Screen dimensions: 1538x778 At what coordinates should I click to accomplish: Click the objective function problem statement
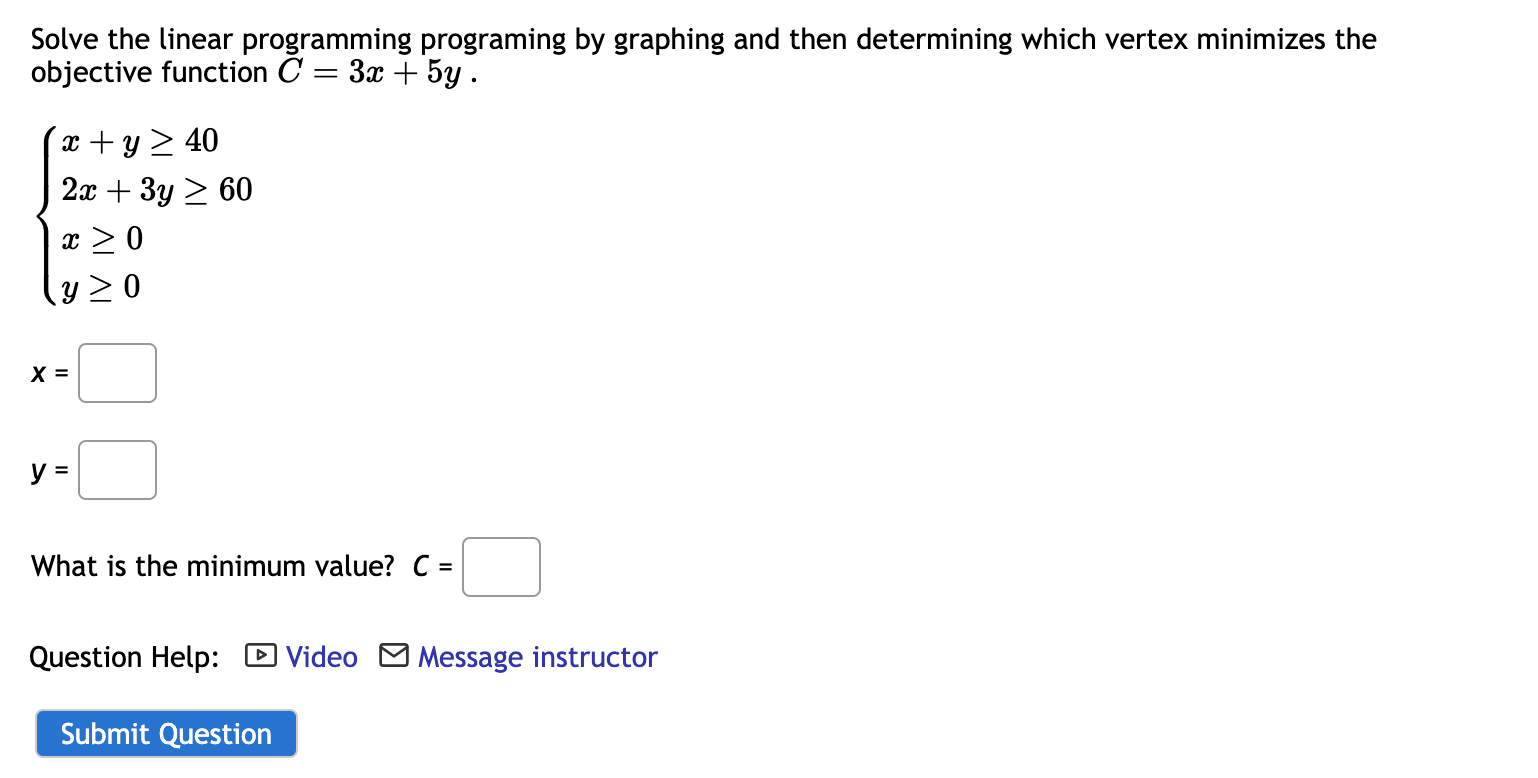tap(700, 55)
